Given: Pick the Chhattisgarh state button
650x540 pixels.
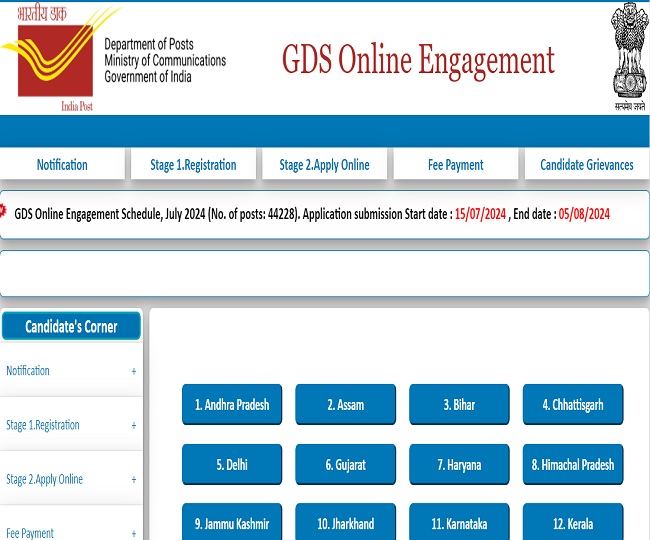Looking at the screenshot, I should coord(573,405).
